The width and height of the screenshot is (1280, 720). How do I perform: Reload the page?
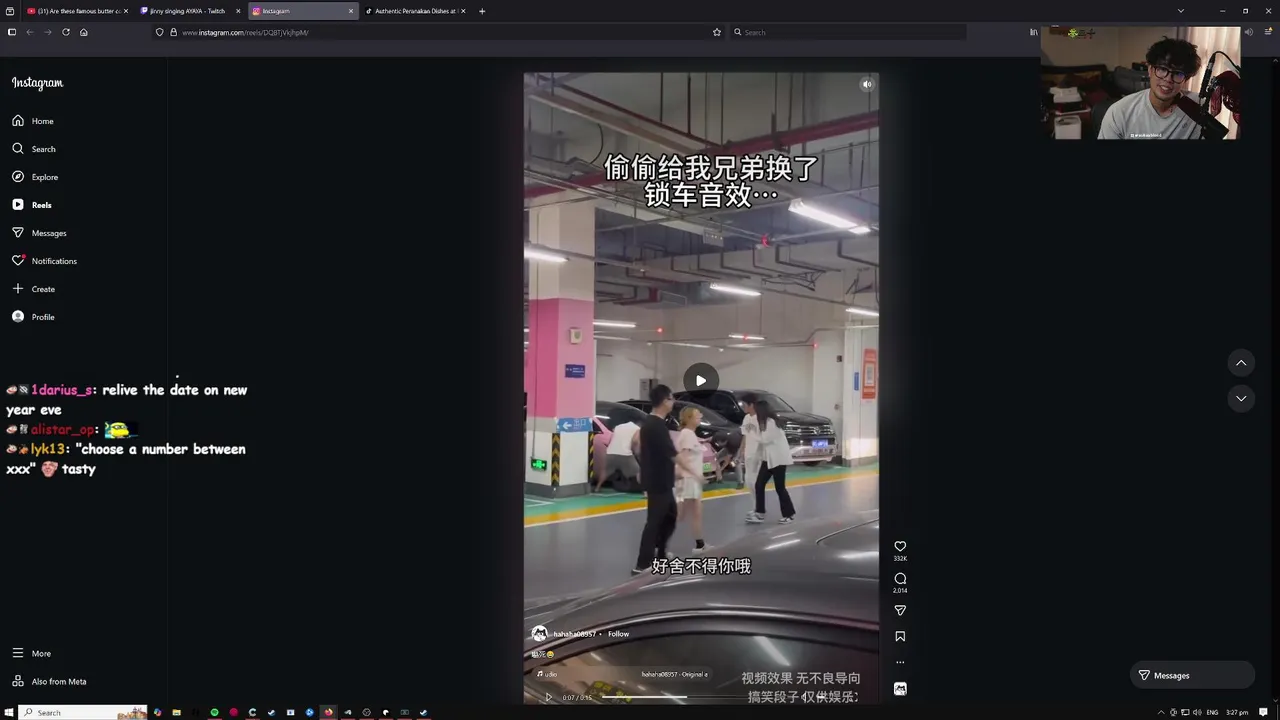66,32
